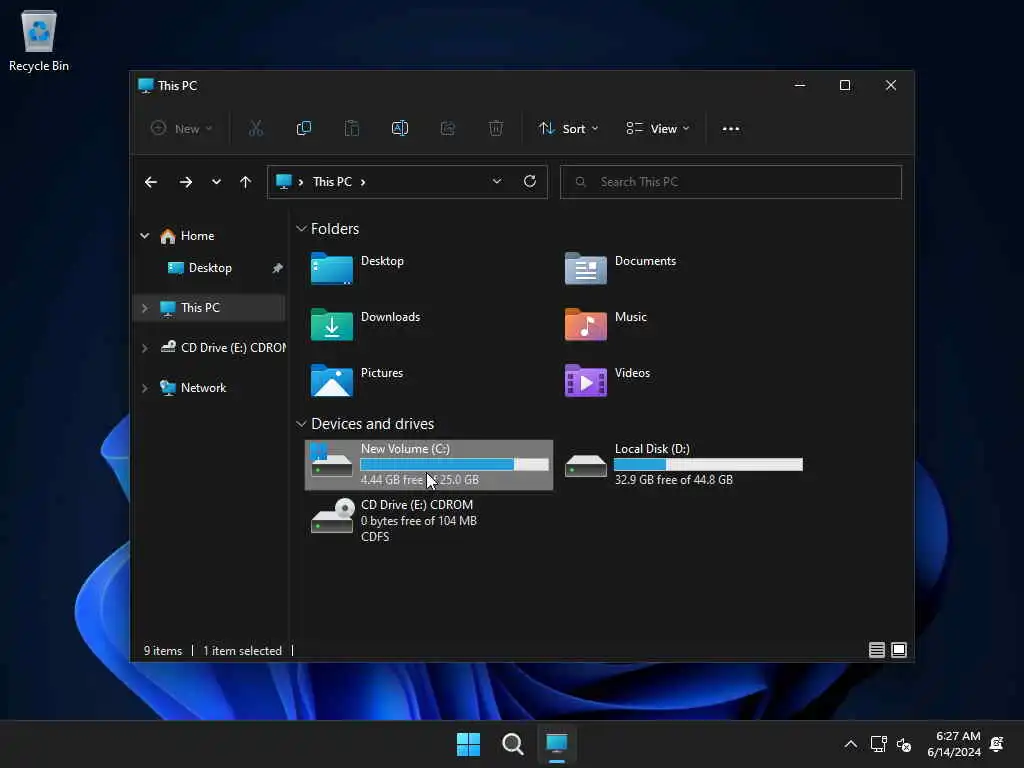Click This PC breadcrumb in address bar
This screenshot has height=768, width=1024.
(x=332, y=182)
